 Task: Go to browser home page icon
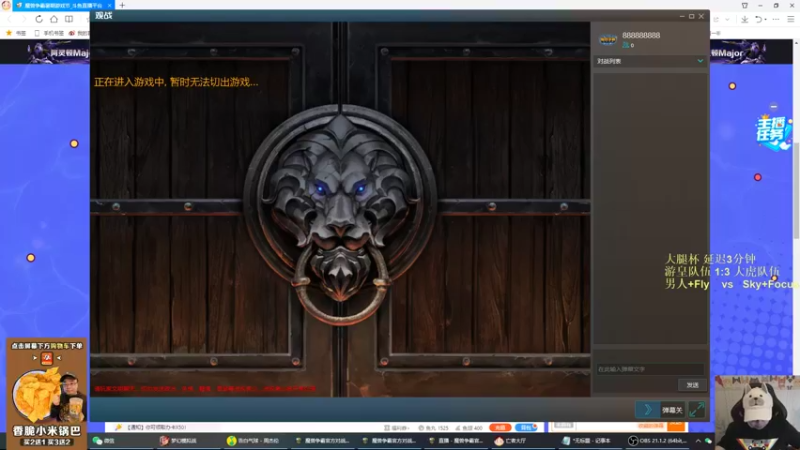point(54,19)
